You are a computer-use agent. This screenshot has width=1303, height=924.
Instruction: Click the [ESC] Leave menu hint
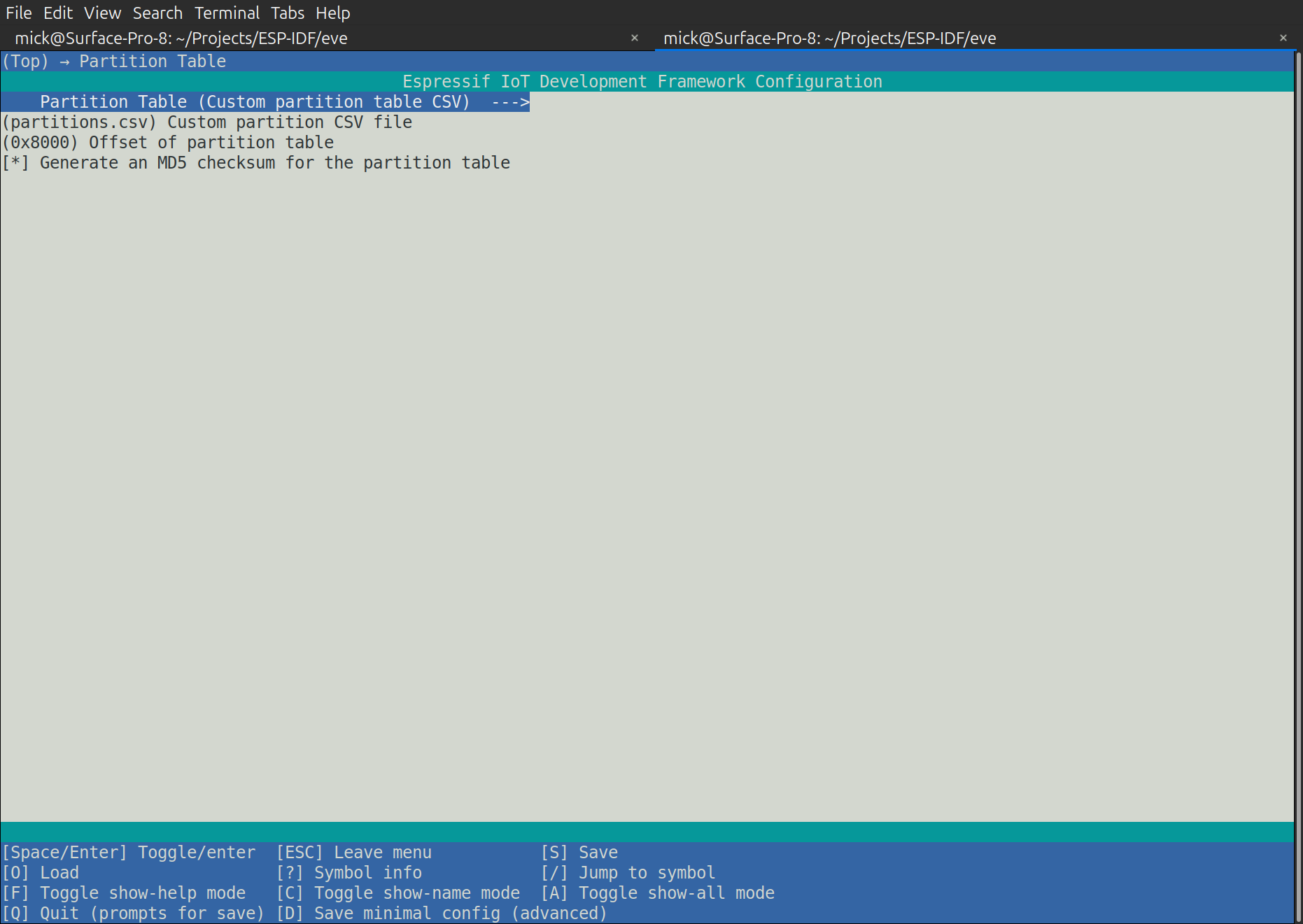354,853
